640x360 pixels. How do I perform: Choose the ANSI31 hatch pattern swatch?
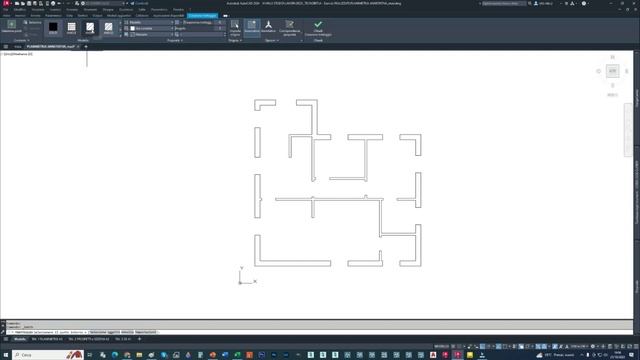pyautogui.click(x=90, y=28)
